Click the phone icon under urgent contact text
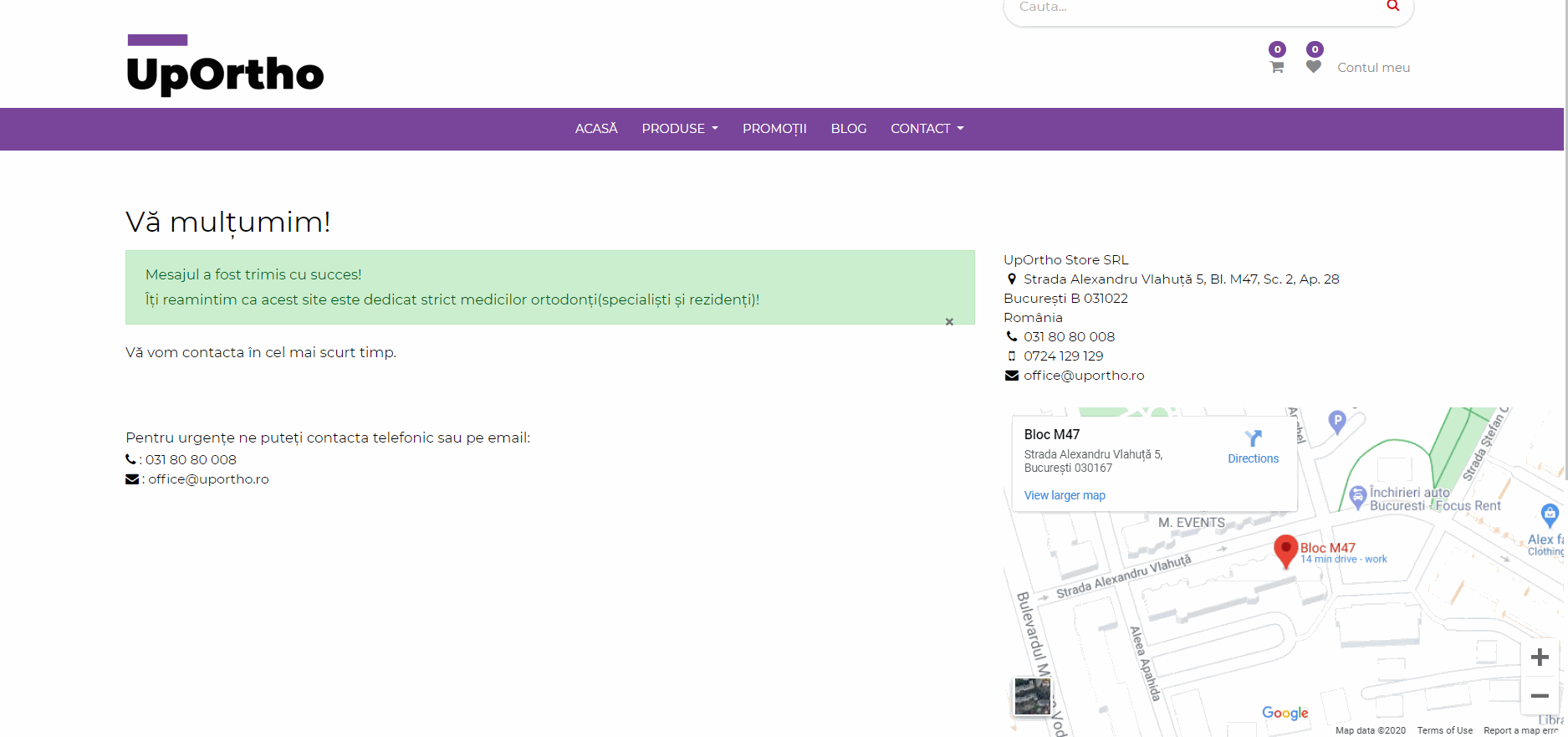The height and width of the screenshot is (737, 1568). [130, 459]
